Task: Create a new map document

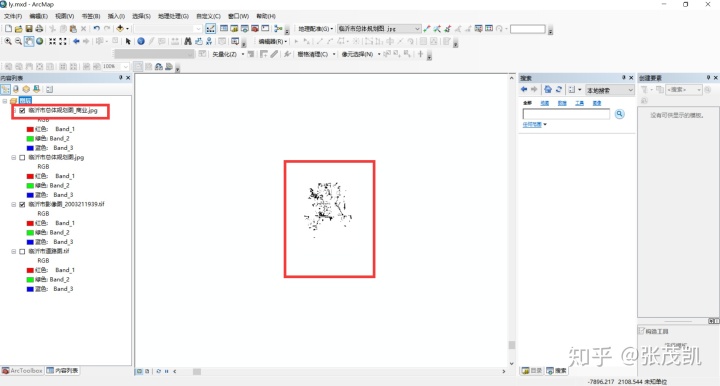Action: pos(8,29)
